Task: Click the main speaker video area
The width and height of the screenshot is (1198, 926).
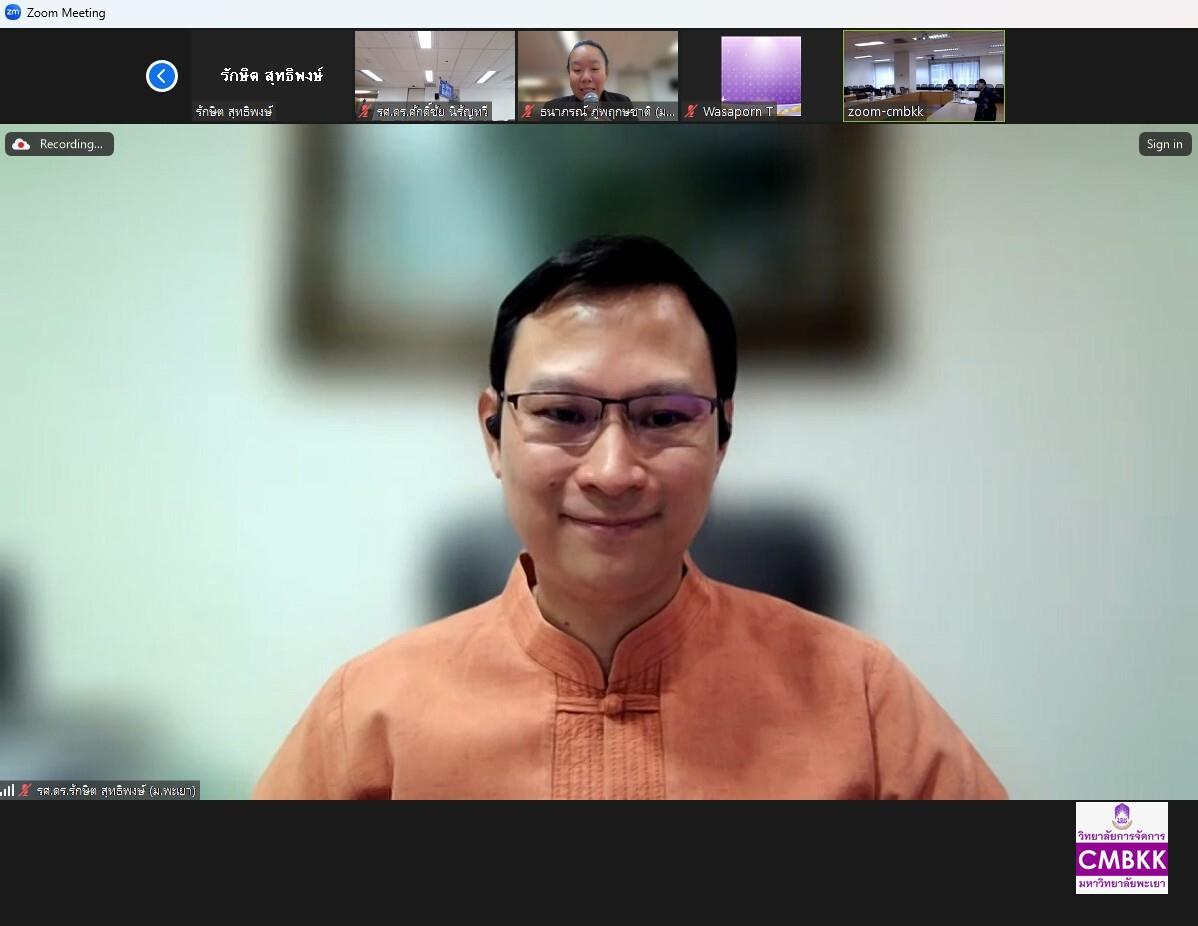Action: tap(599, 462)
